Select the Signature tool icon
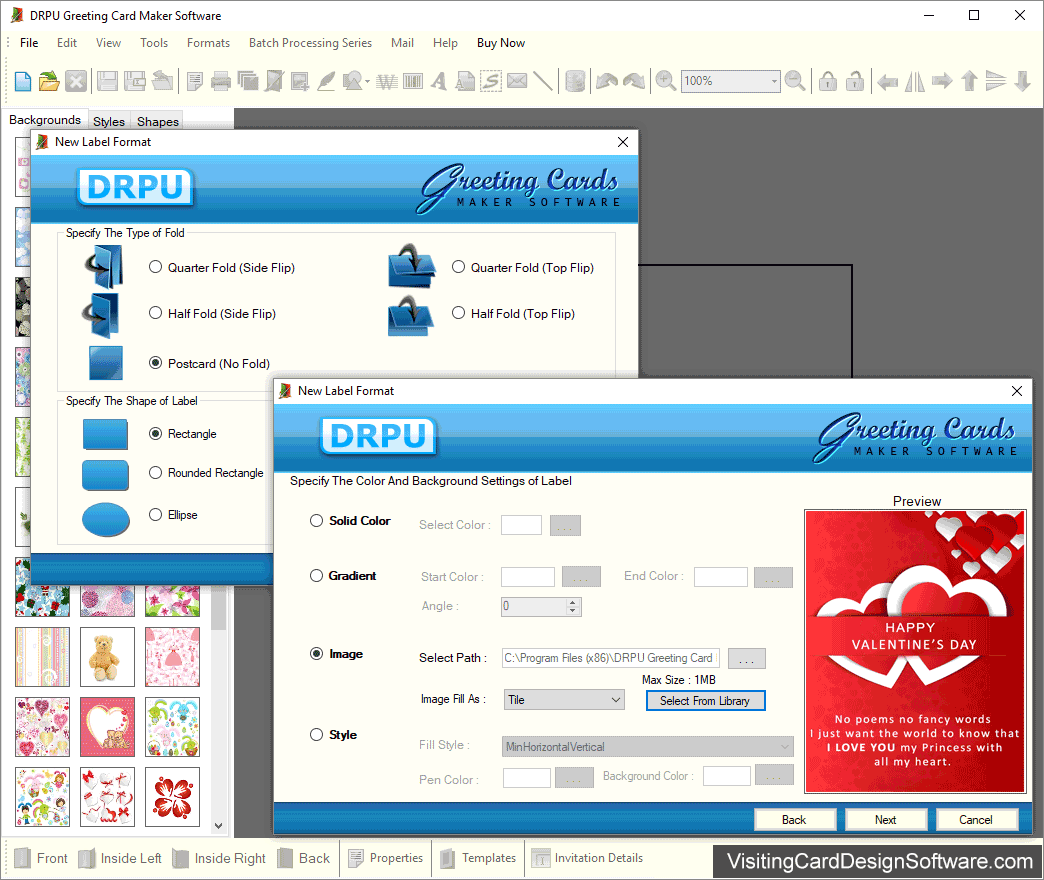The height and width of the screenshot is (880, 1044). 491,81
